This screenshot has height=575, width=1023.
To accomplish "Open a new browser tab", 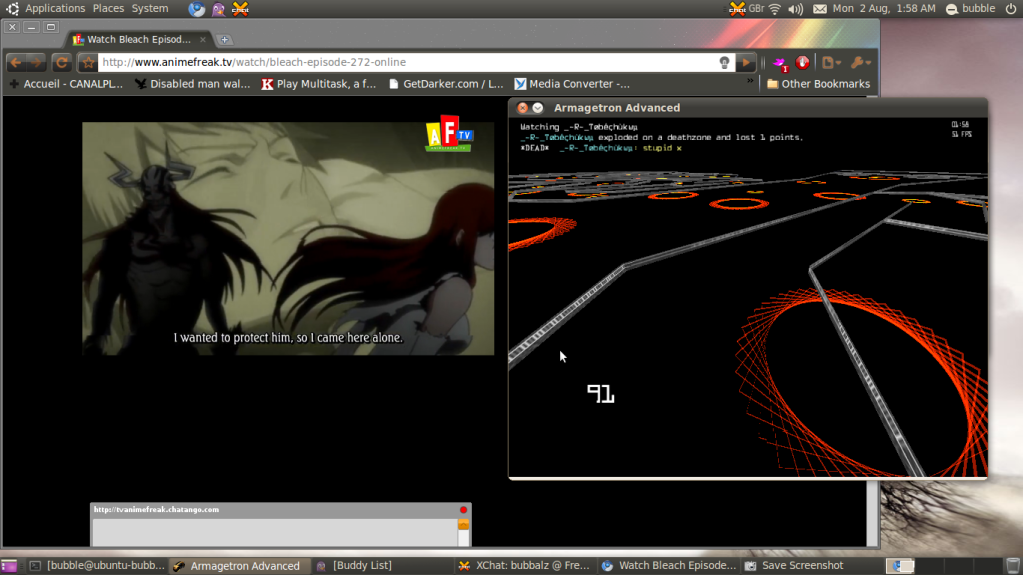I will pos(225,40).
